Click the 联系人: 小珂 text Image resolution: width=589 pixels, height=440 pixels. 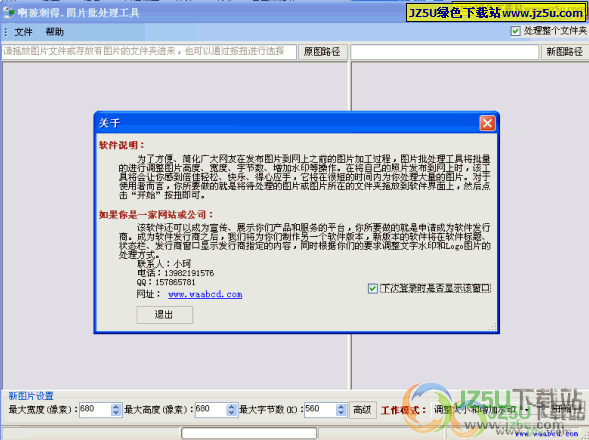164,264
